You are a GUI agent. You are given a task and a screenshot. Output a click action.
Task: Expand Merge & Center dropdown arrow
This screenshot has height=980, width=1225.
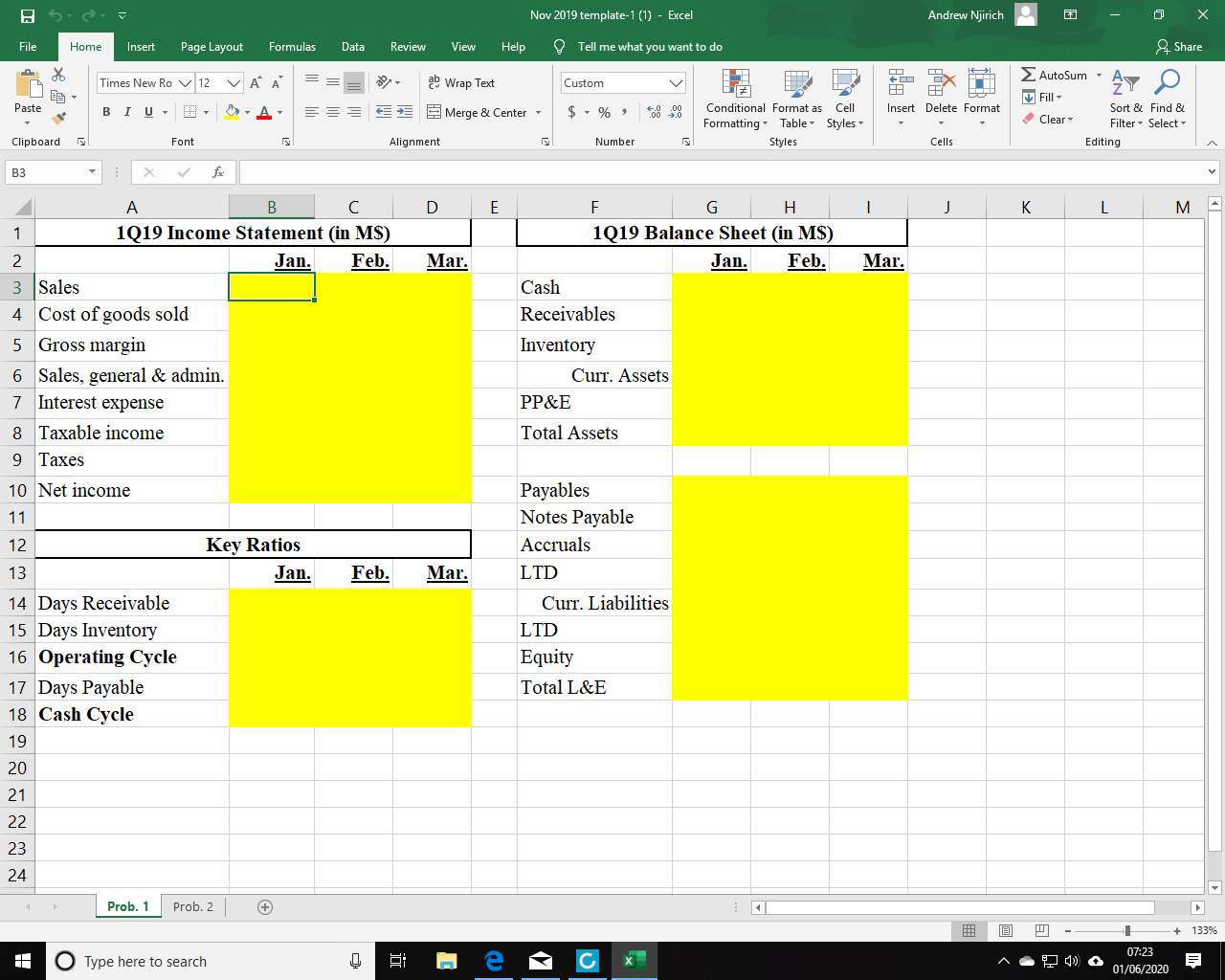tap(539, 112)
